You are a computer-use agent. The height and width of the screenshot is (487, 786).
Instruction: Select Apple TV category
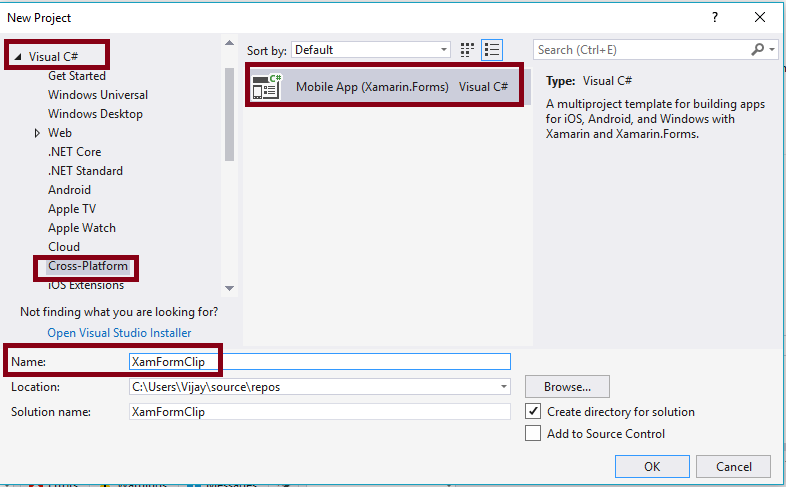[72, 209]
